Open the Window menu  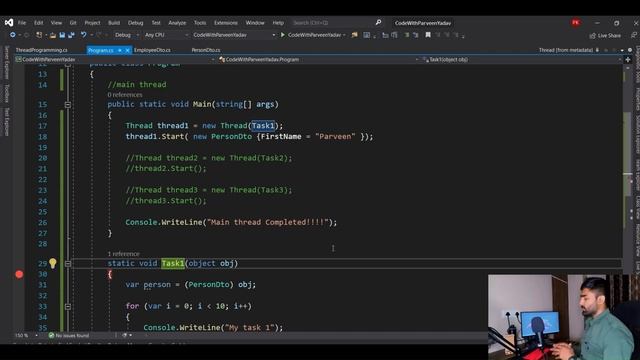tap(255, 23)
